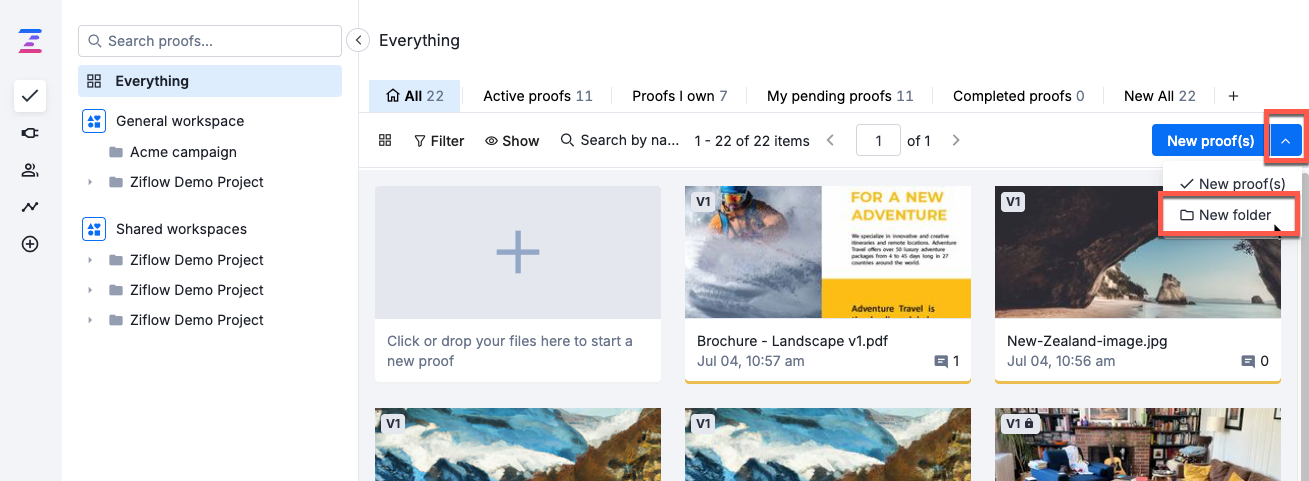This screenshot has height=481, width=1309.
Task: Open General workspace
Action: coord(180,121)
